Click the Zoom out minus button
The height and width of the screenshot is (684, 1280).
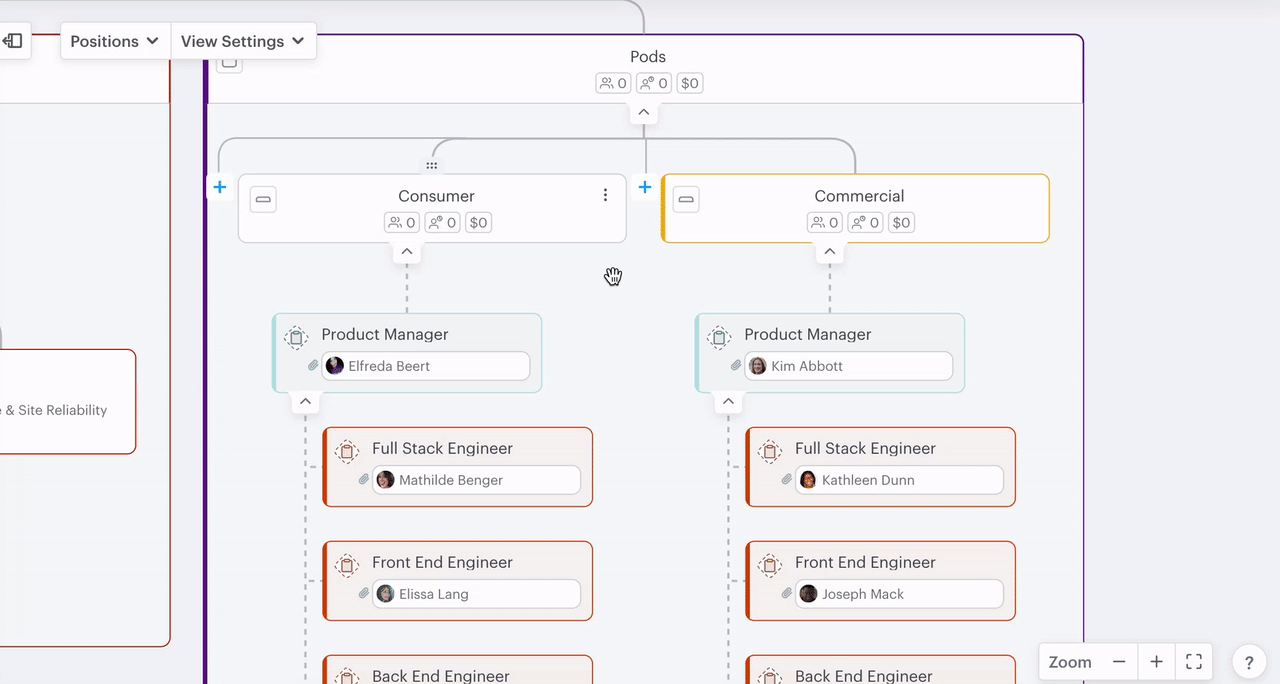[1119, 661]
